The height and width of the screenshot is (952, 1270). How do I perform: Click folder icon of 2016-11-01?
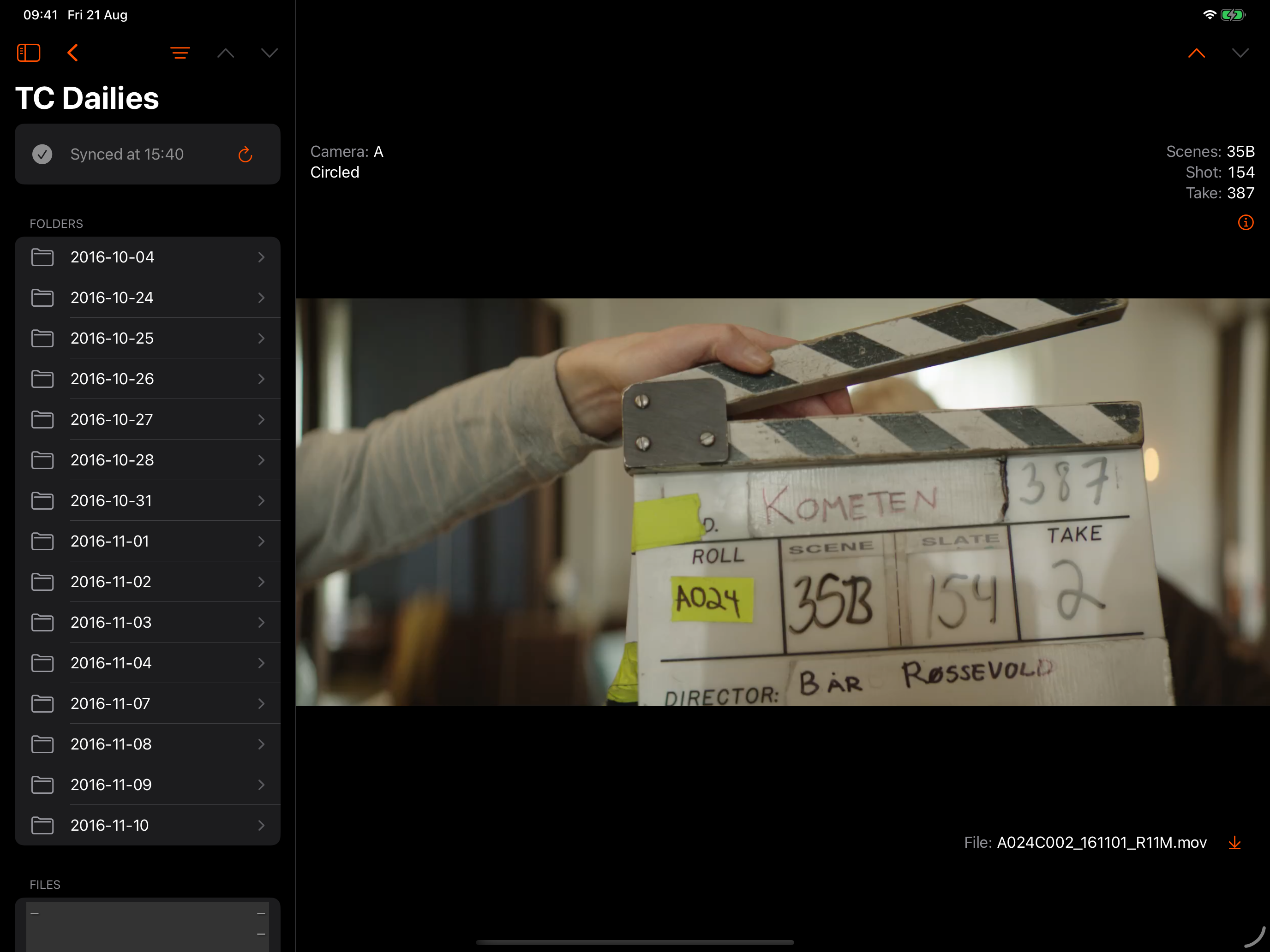click(x=42, y=541)
